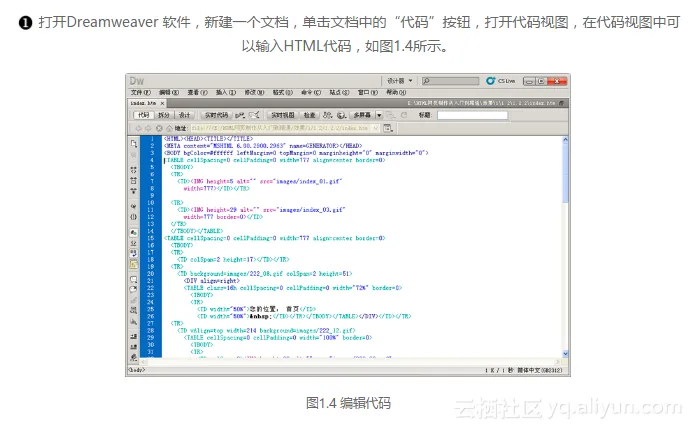
Task: Select the <body> tag in status bar
Action: point(137,370)
